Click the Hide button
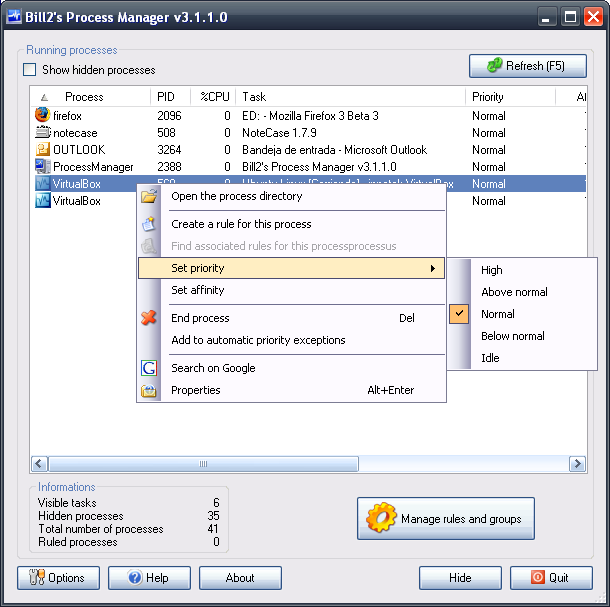610x607 pixels. [x=460, y=578]
